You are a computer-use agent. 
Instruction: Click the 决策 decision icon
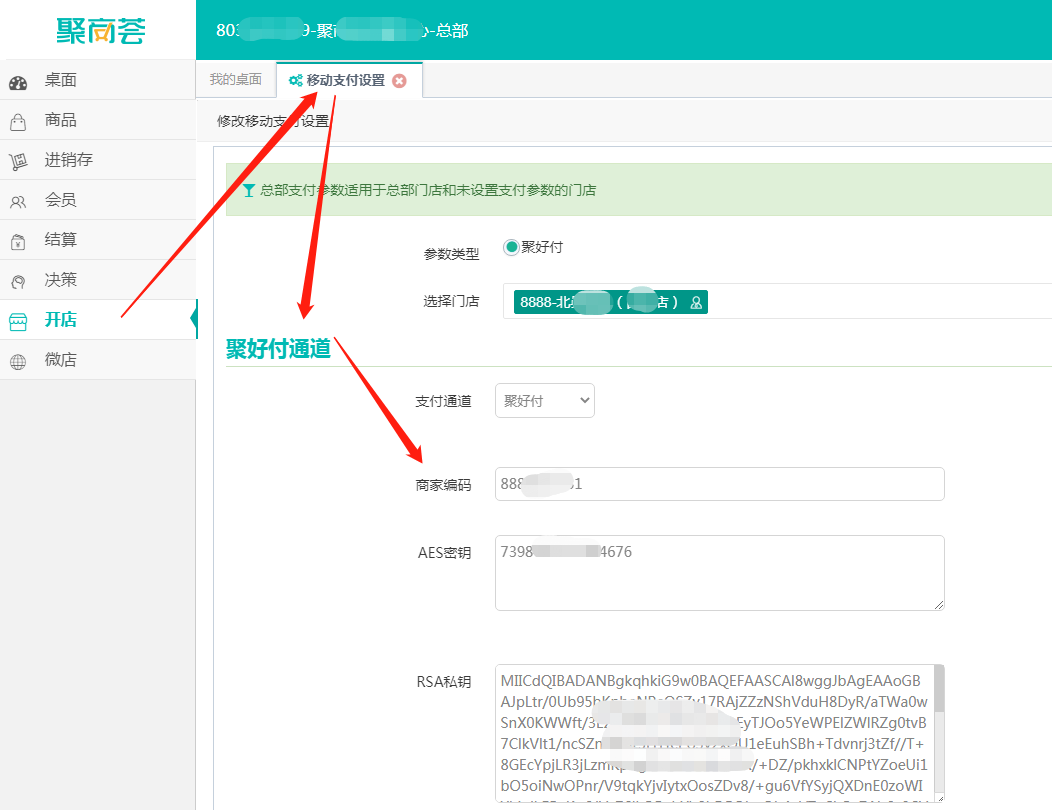(18, 282)
